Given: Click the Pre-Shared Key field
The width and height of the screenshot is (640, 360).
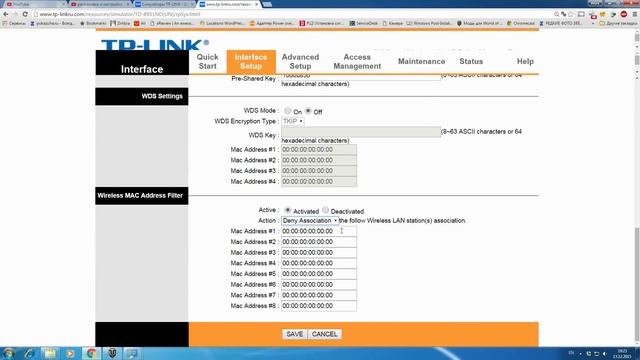Looking at the screenshot, I should tap(361, 77).
